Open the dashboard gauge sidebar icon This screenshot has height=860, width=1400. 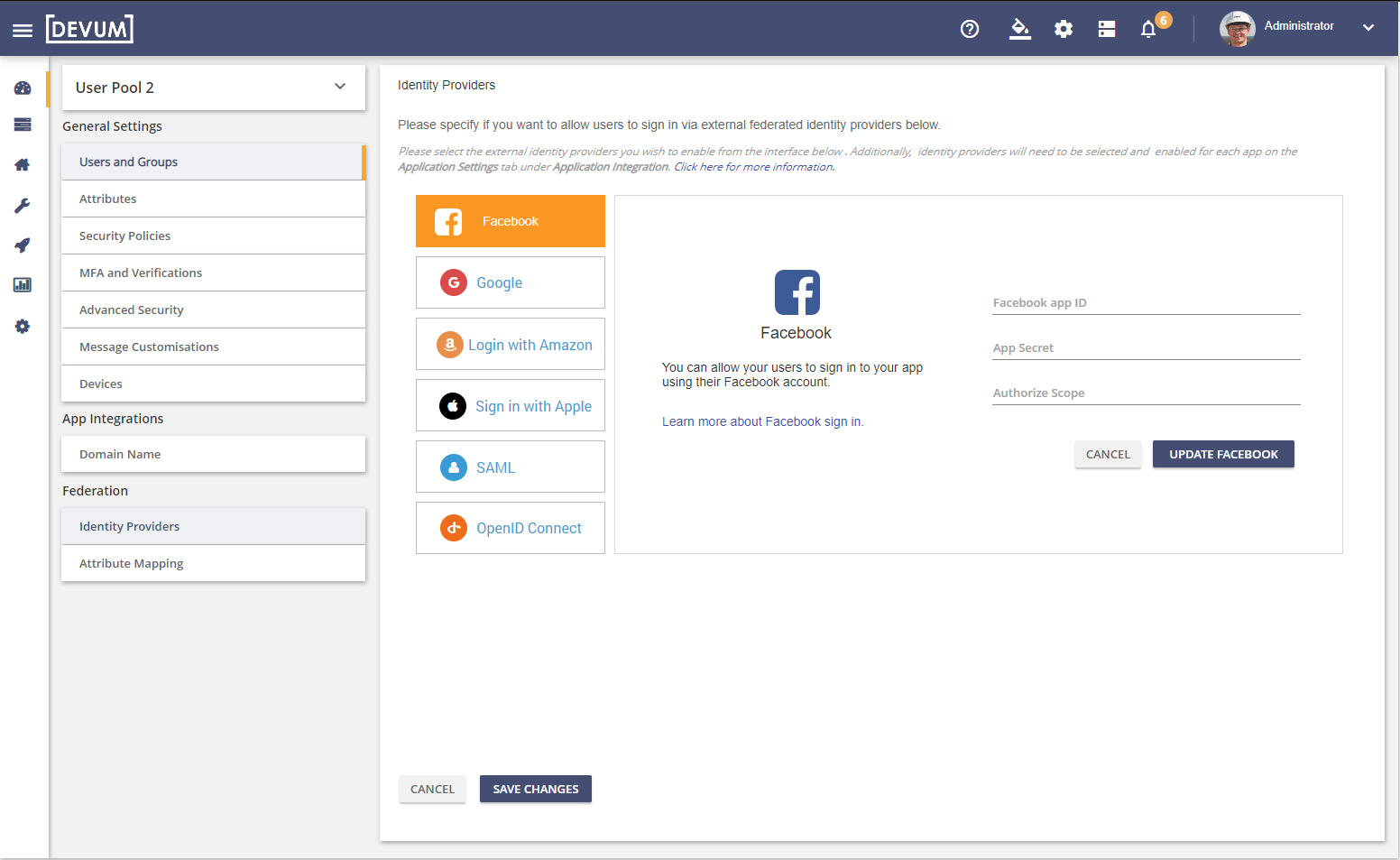pos(23,88)
